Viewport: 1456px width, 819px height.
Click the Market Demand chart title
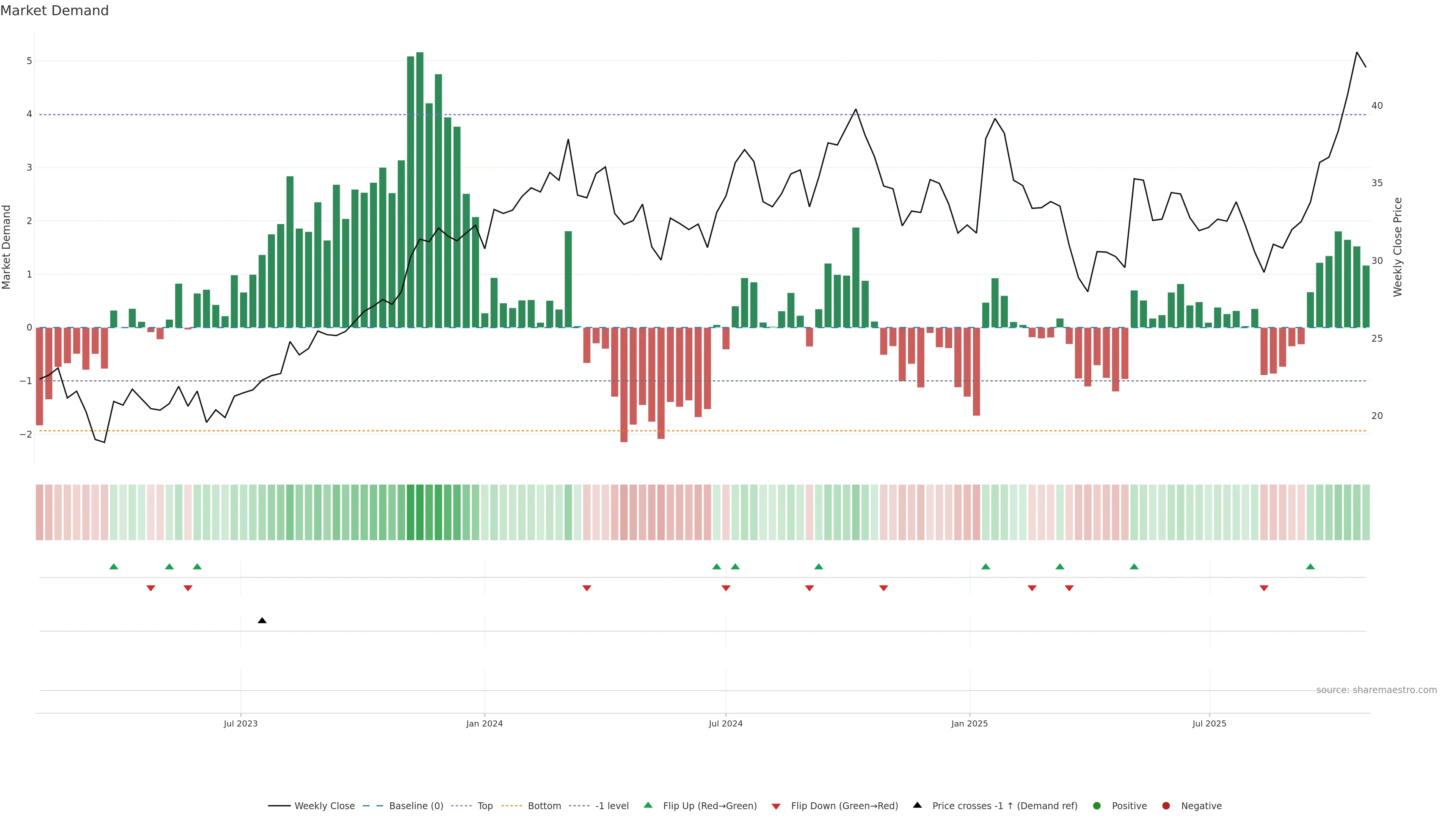pos(54,11)
